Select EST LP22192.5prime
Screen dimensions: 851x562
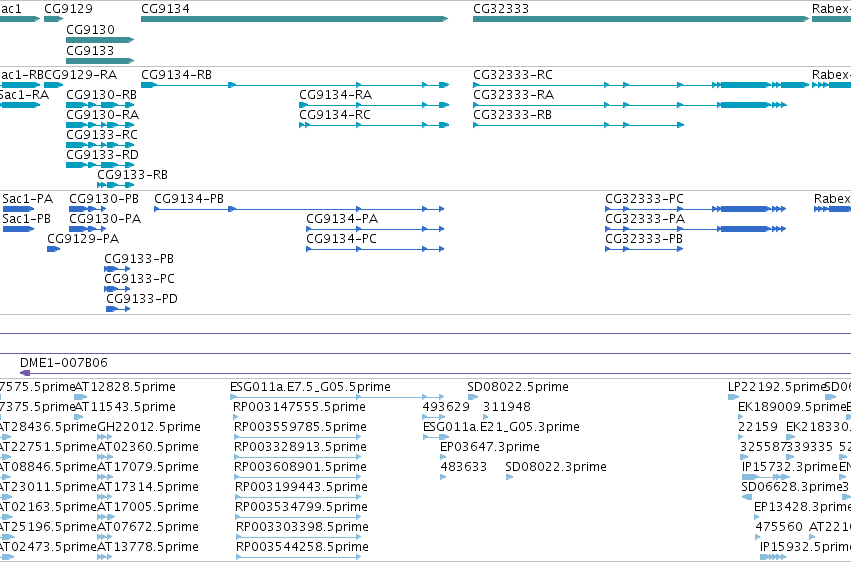pyautogui.click(x=777, y=387)
